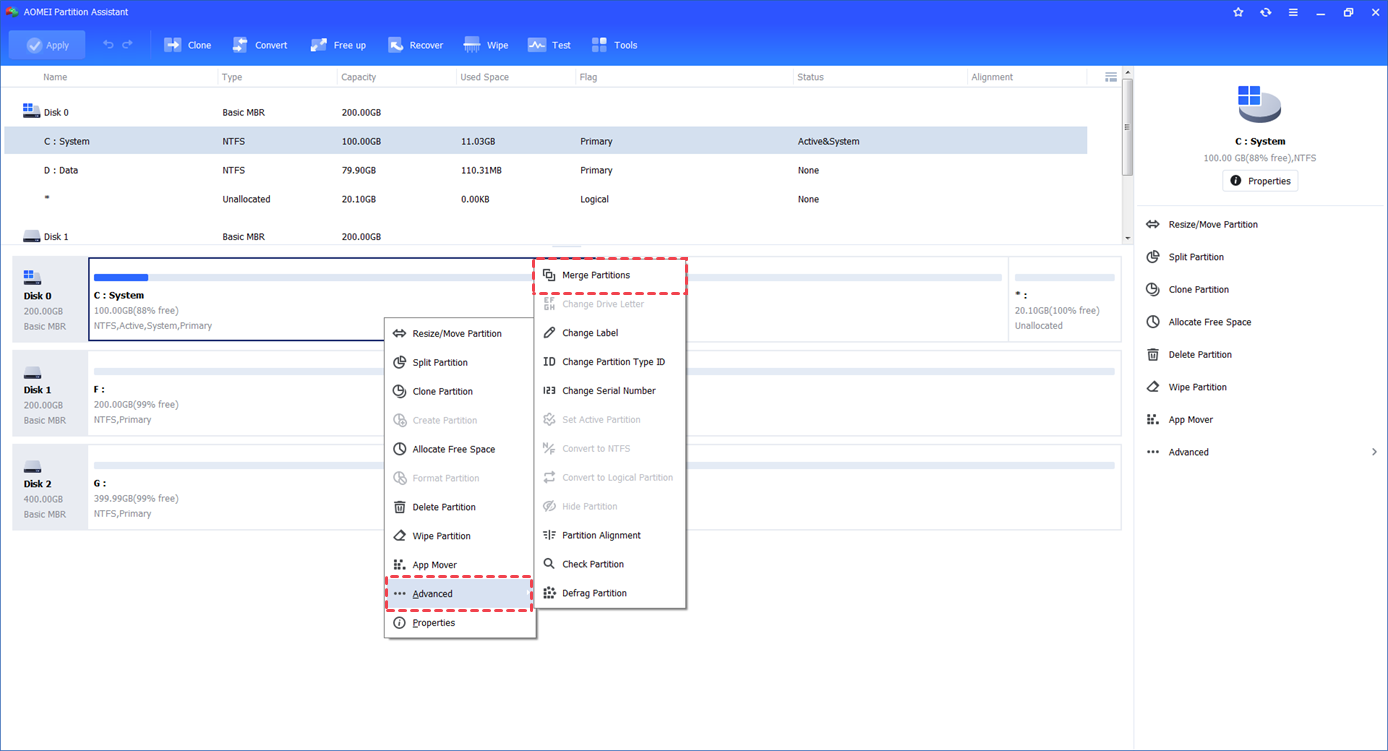
Task: Sort by the Used Space column header
Action: click(484, 77)
